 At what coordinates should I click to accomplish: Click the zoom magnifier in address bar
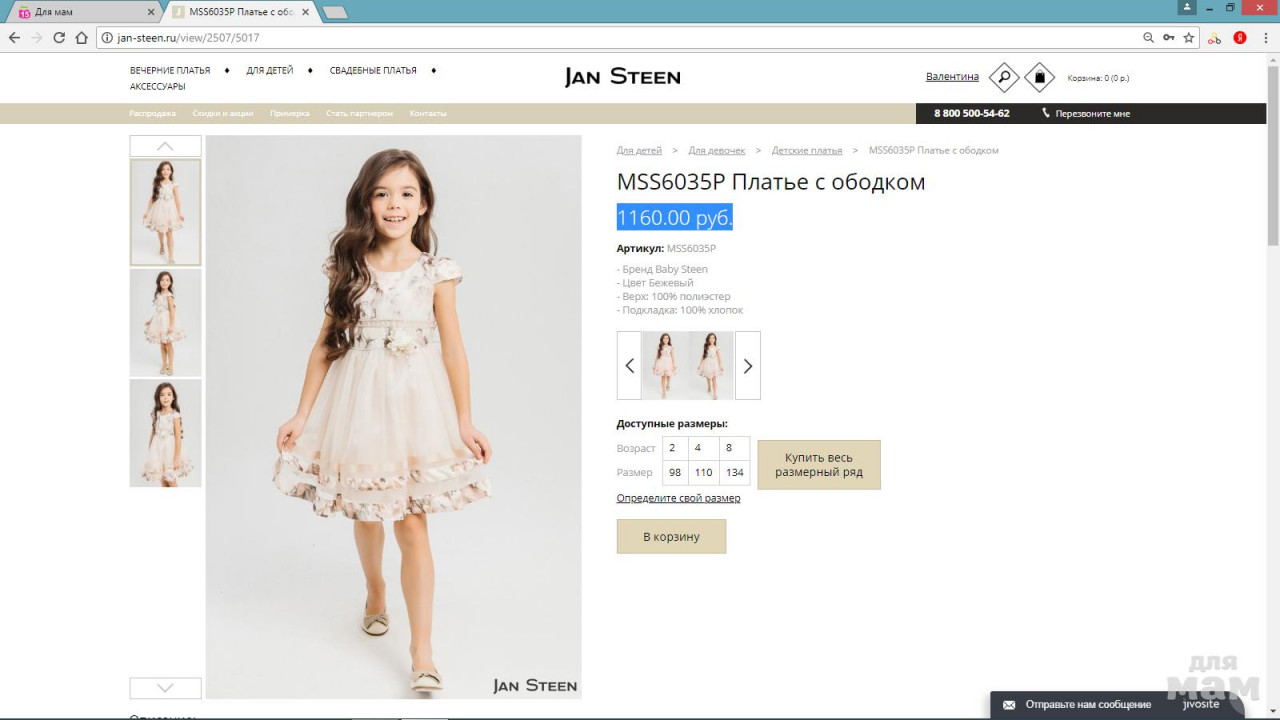1148,38
